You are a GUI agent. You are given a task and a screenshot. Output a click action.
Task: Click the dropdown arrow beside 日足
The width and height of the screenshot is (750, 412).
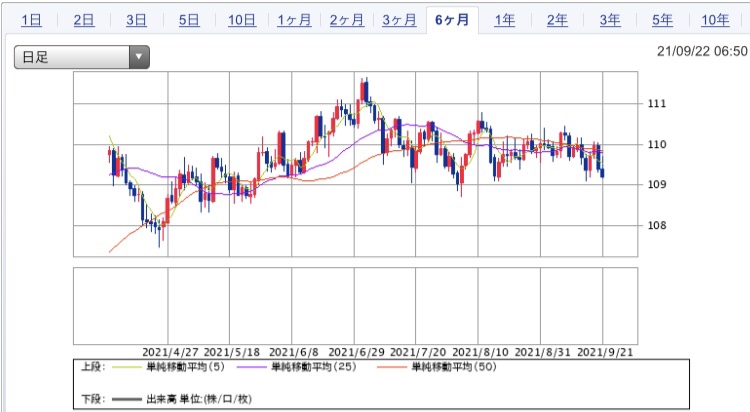pyautogui.click(x=139, y=57)
